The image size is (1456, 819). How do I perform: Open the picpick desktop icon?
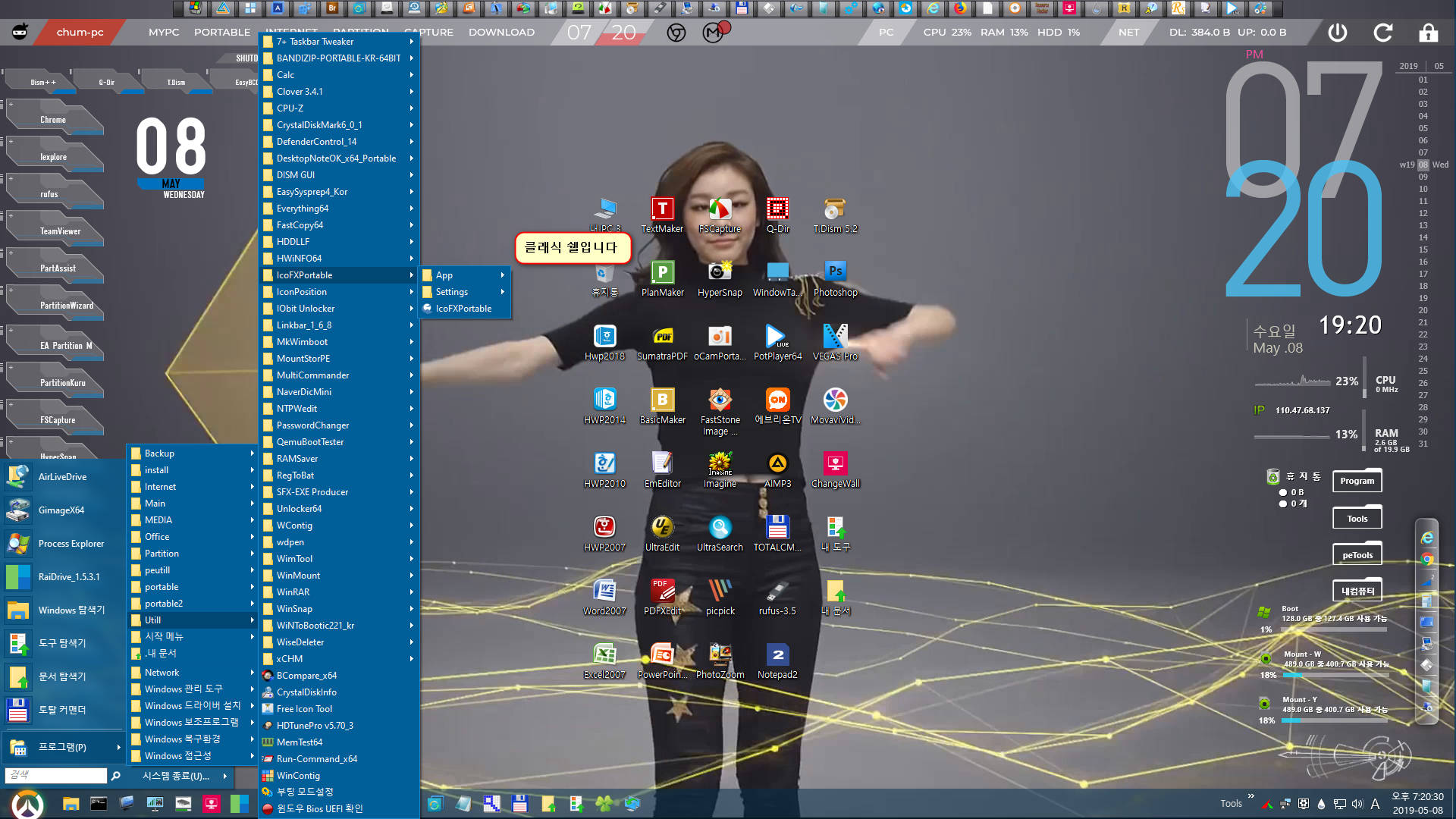tap(720, 597)
